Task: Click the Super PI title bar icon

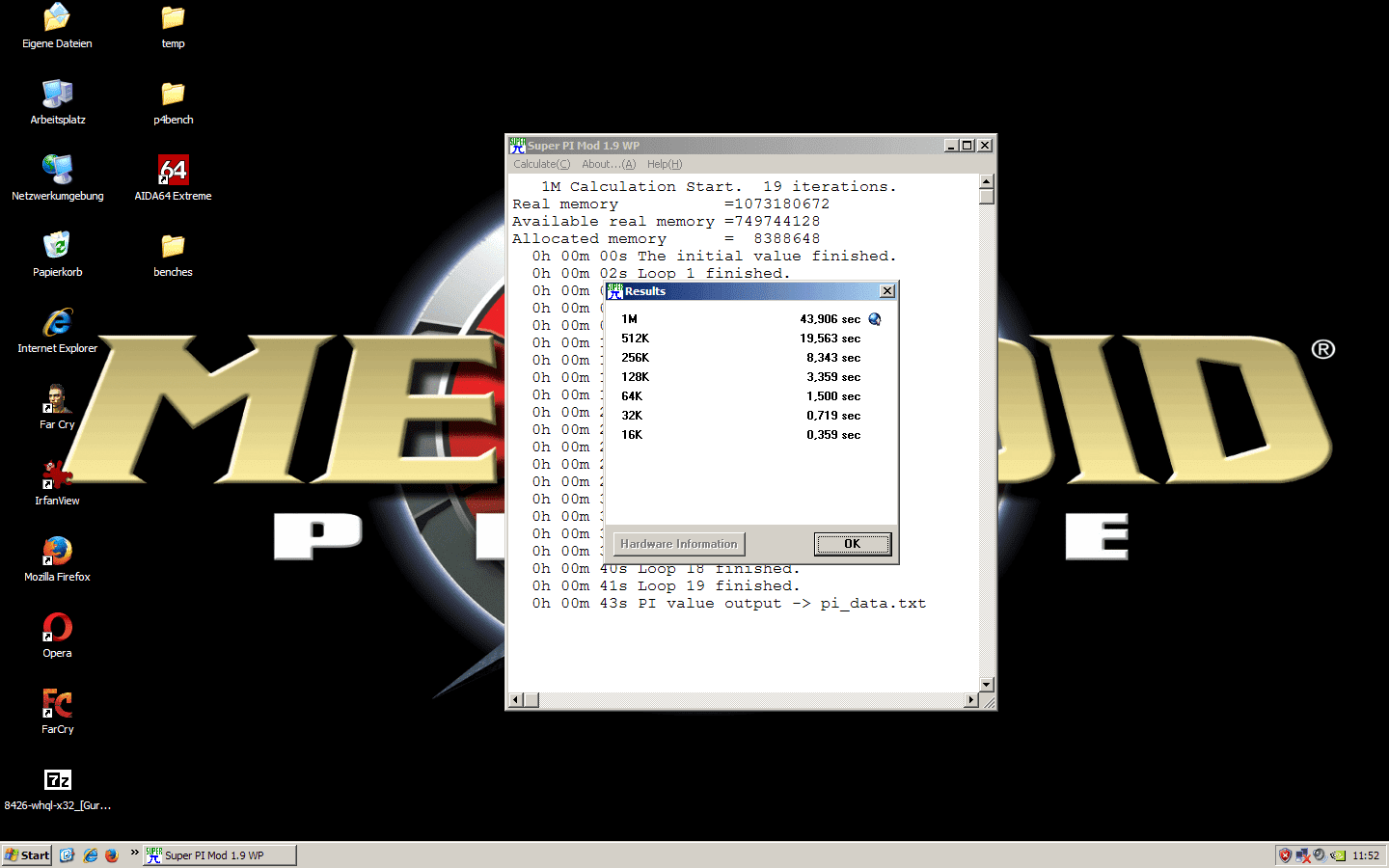Action: coord(518,146)
